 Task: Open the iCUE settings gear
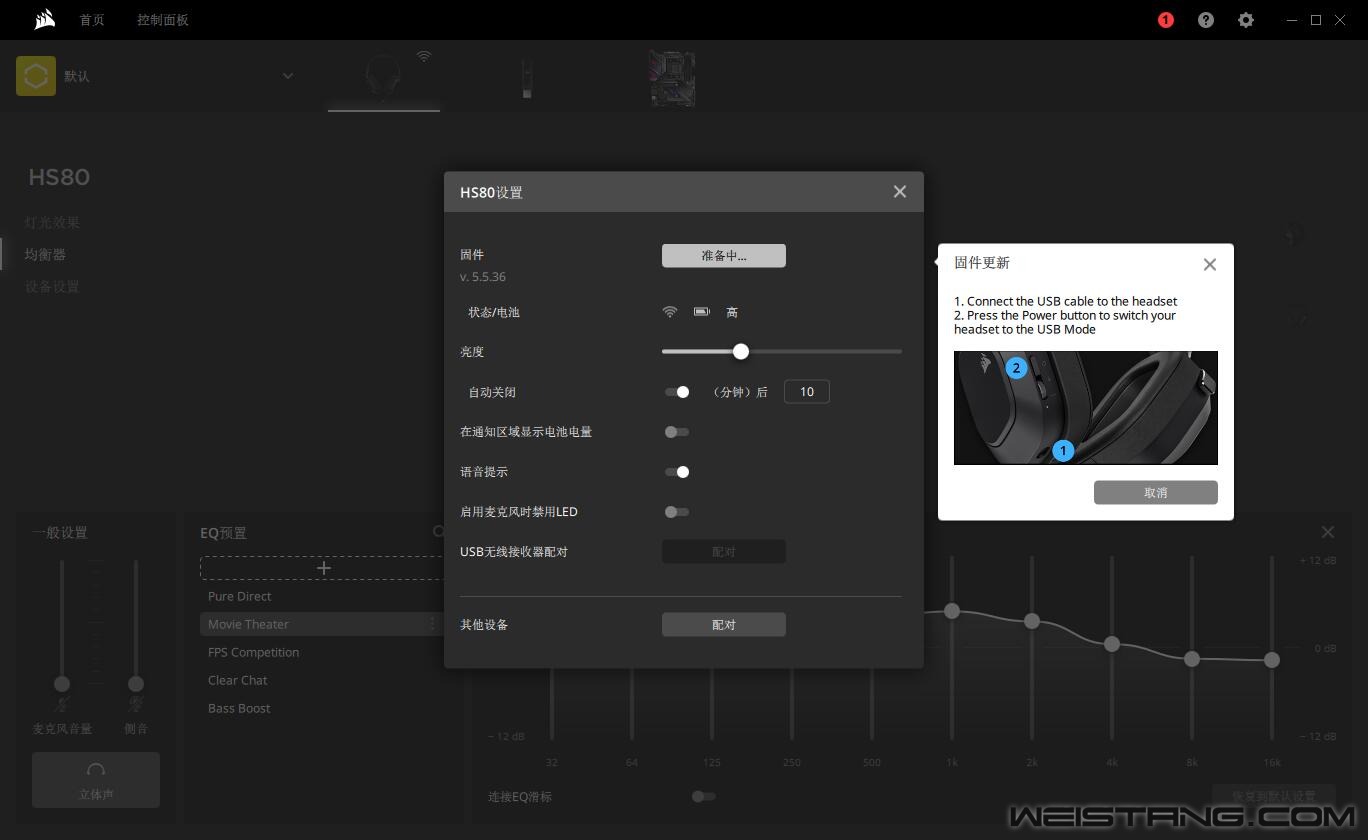click(1246, 20)
